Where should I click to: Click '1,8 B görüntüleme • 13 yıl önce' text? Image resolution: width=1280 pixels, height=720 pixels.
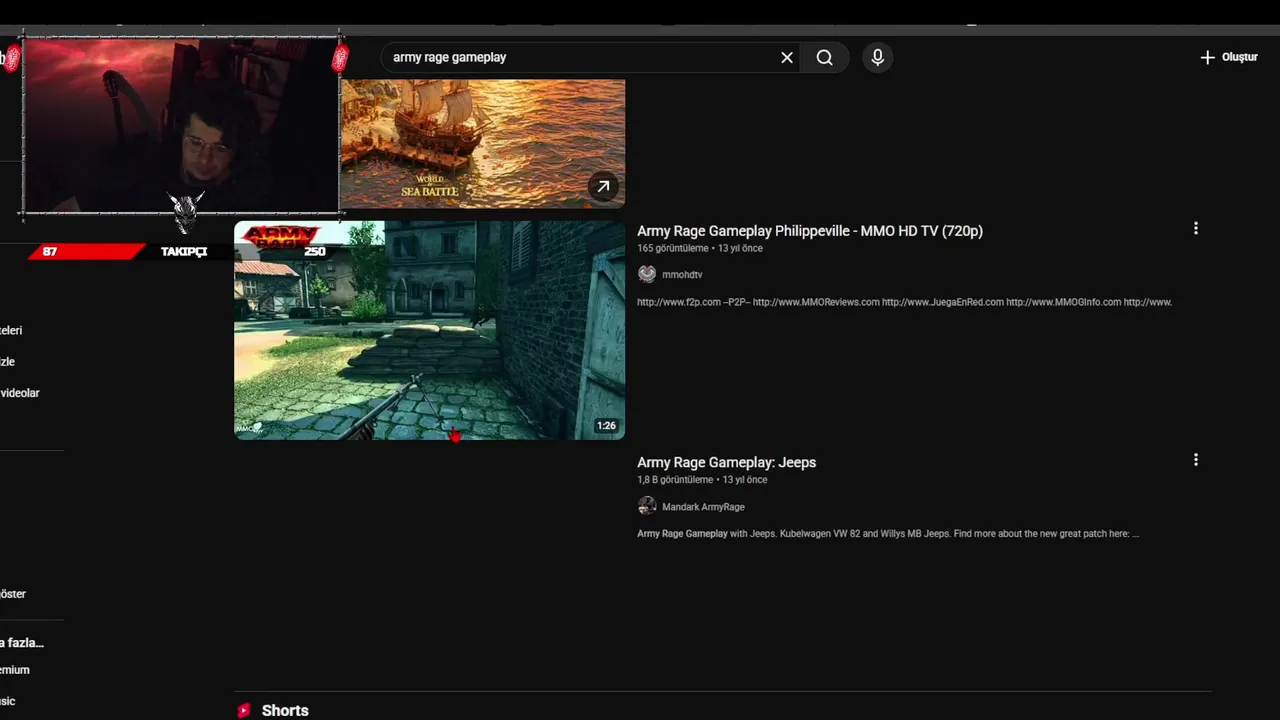(x=702, y=480)
